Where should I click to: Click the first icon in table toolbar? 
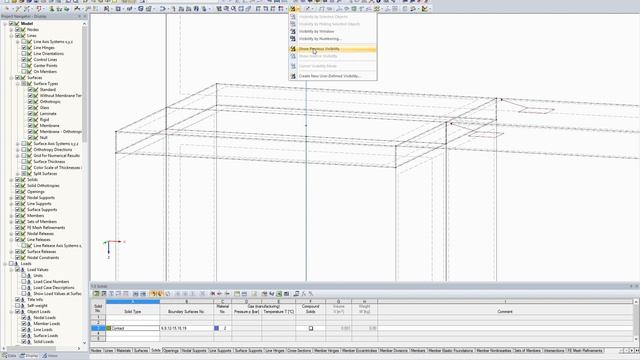96,294
